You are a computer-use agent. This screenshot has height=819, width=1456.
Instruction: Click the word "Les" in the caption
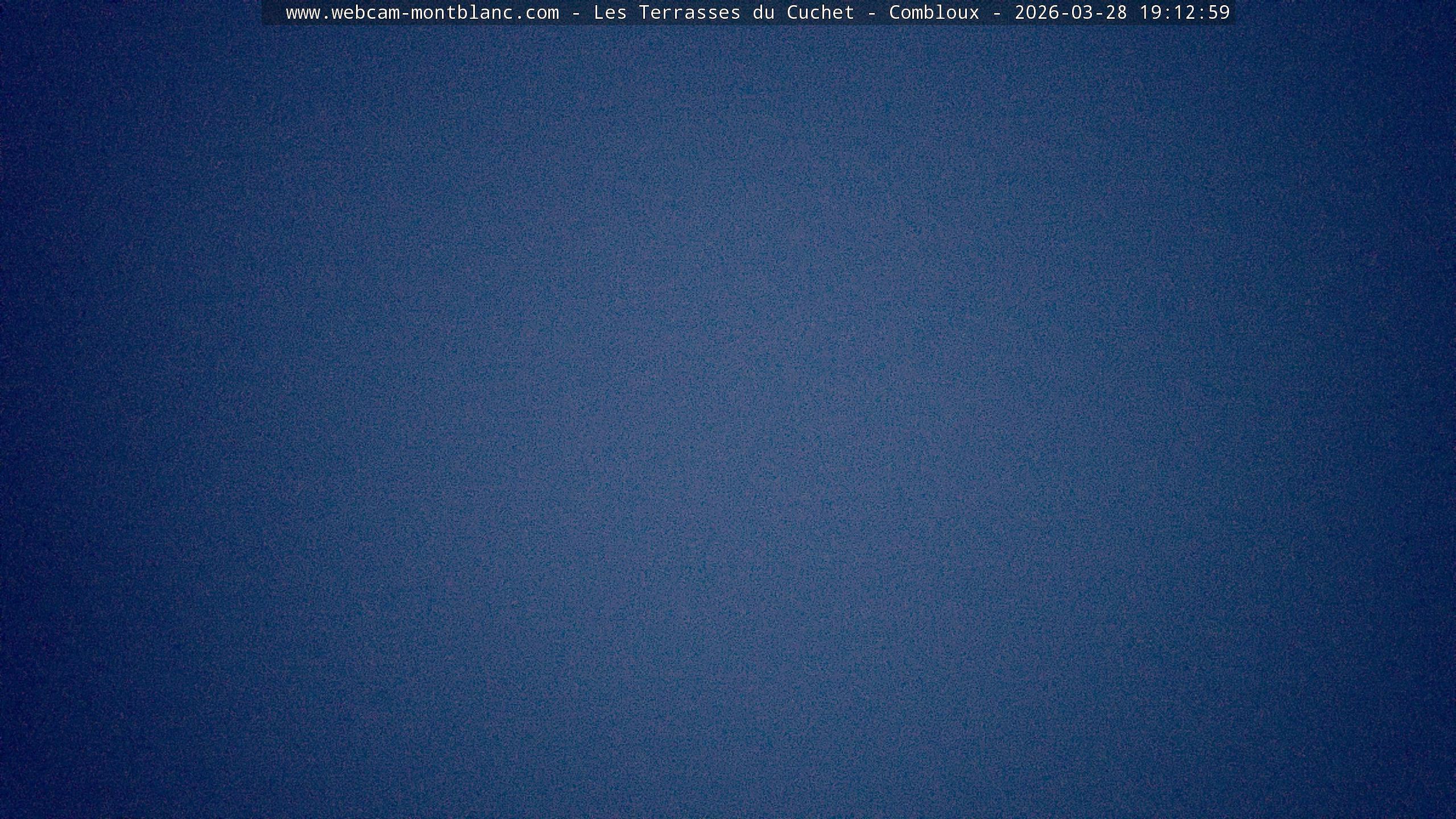[x=610, y=13]
